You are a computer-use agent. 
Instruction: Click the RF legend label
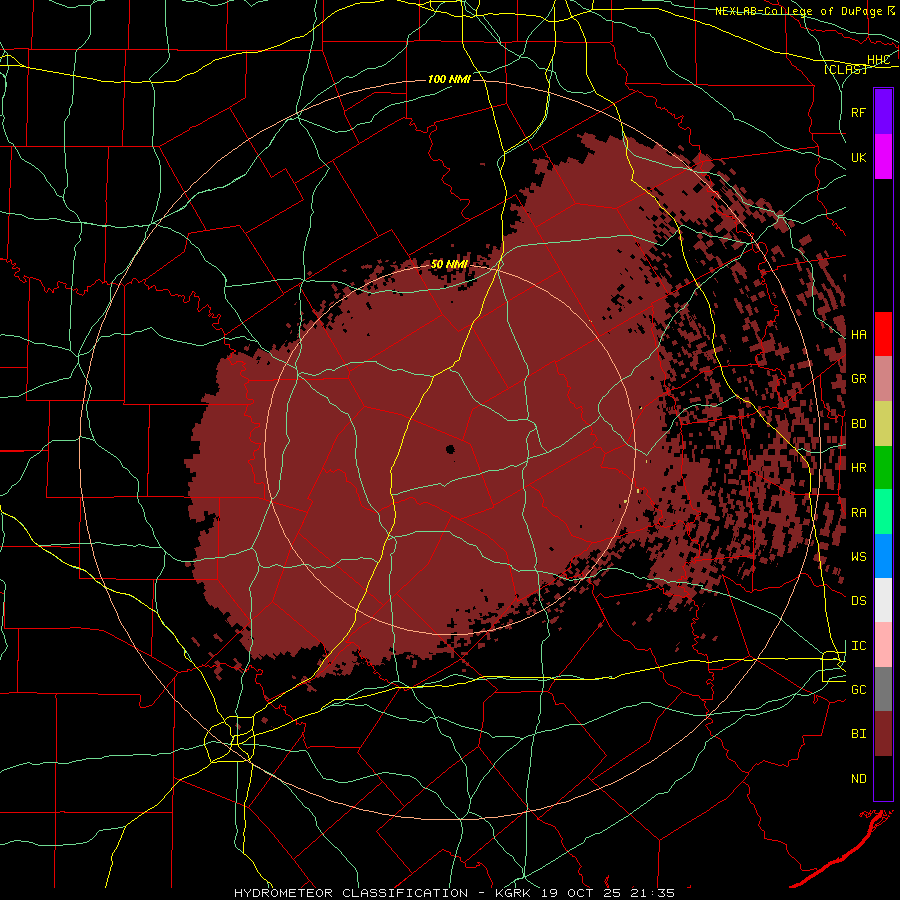click(x=859, y=112)
